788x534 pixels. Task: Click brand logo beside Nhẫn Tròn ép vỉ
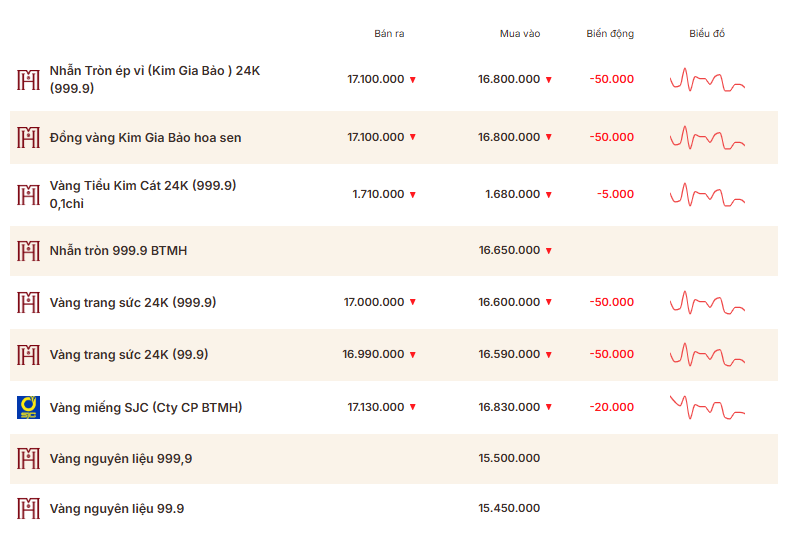coord(29,80)
